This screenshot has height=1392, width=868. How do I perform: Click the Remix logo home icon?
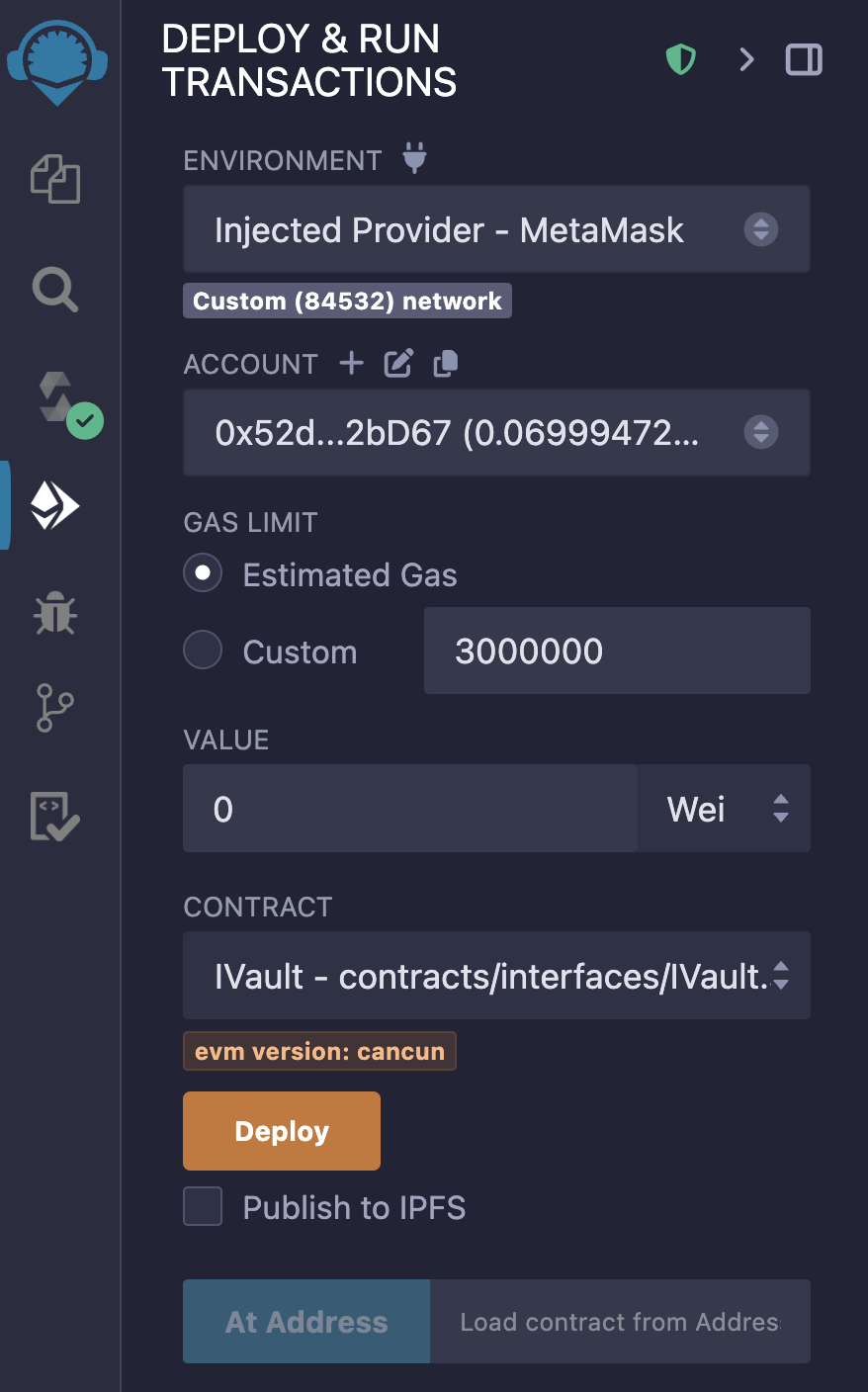(57, 61)
